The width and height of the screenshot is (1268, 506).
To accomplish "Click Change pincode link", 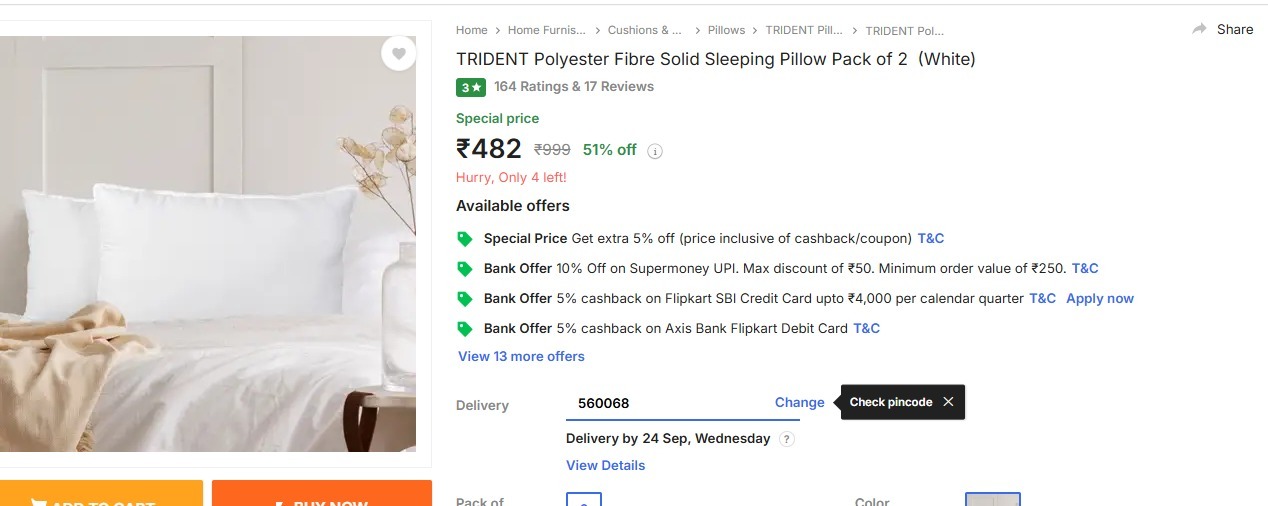I will 799,402.
